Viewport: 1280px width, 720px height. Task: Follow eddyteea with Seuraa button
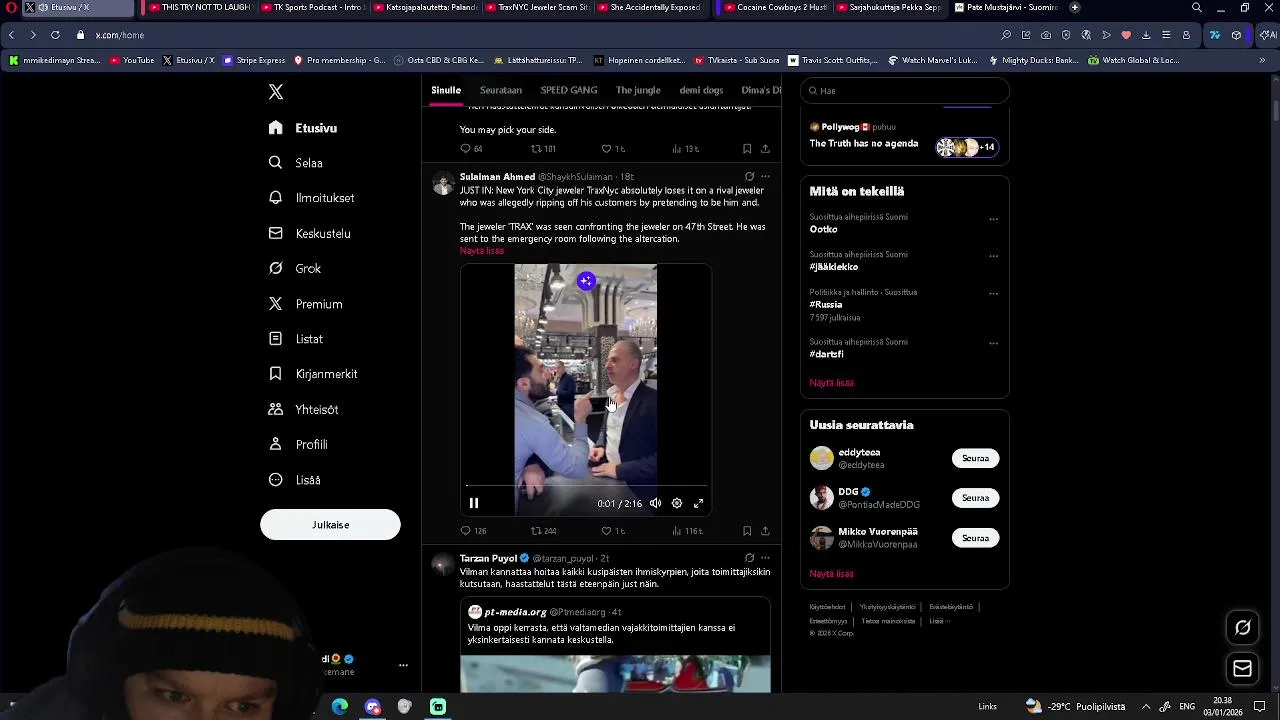975,458
